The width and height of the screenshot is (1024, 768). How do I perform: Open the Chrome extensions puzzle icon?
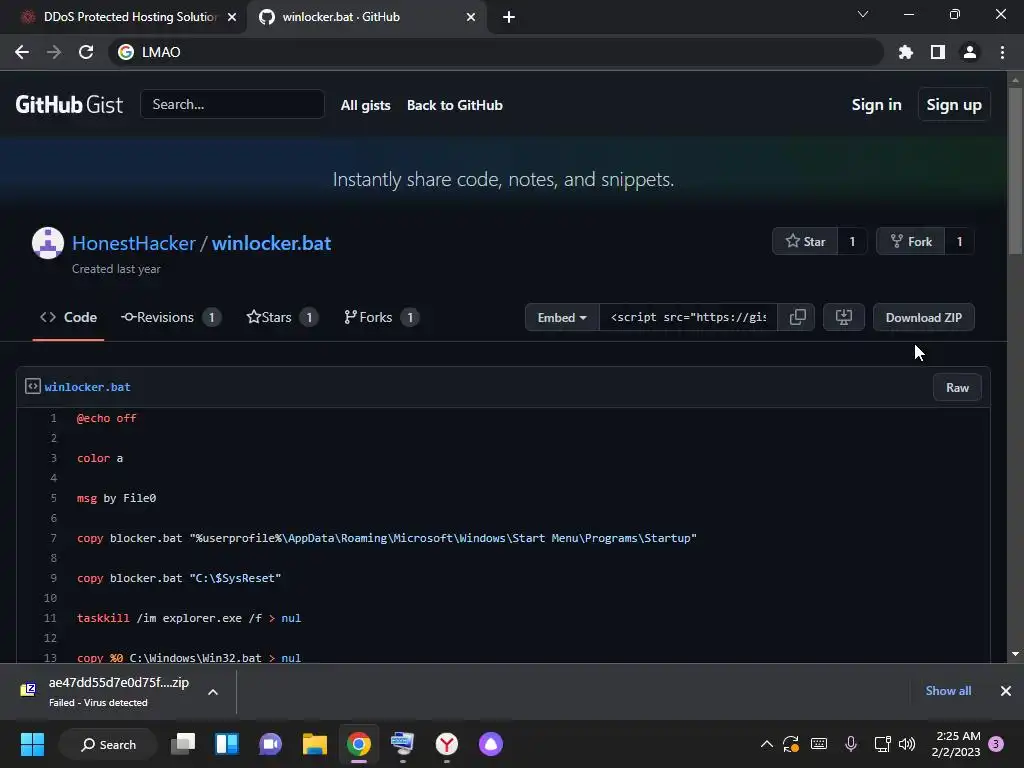[x=906, y=52]
